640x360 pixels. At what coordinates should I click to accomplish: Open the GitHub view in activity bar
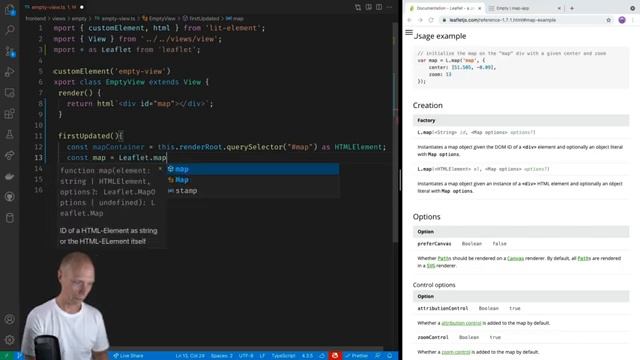click(9, 197)
